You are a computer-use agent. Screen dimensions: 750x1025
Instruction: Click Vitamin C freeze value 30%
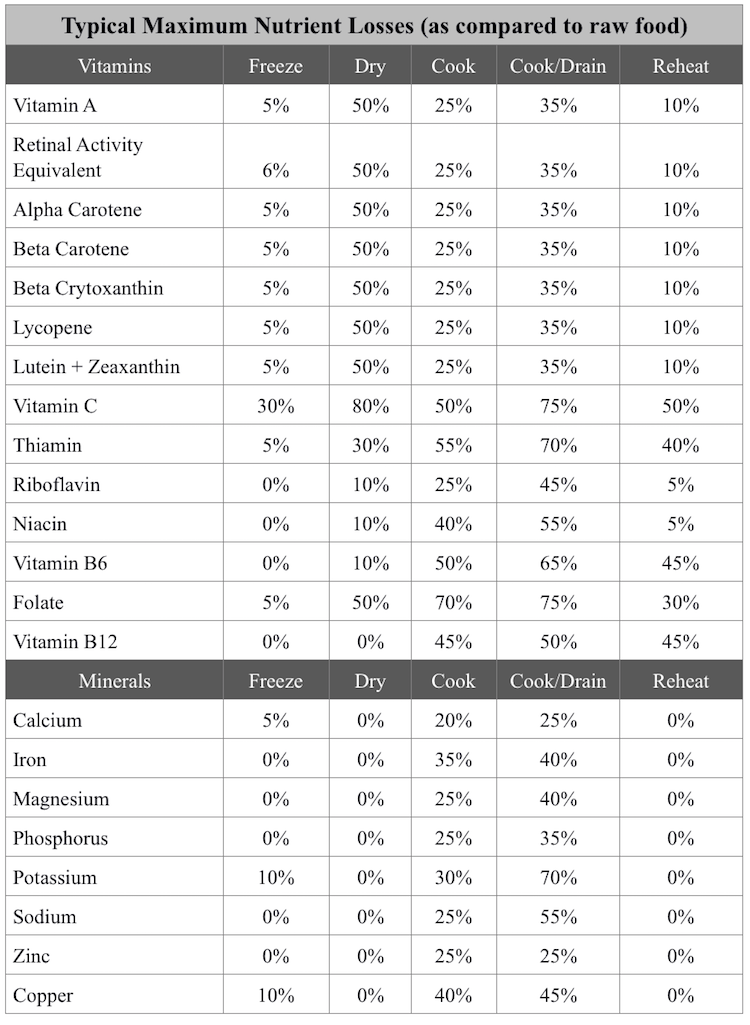(x=275, y=406)
